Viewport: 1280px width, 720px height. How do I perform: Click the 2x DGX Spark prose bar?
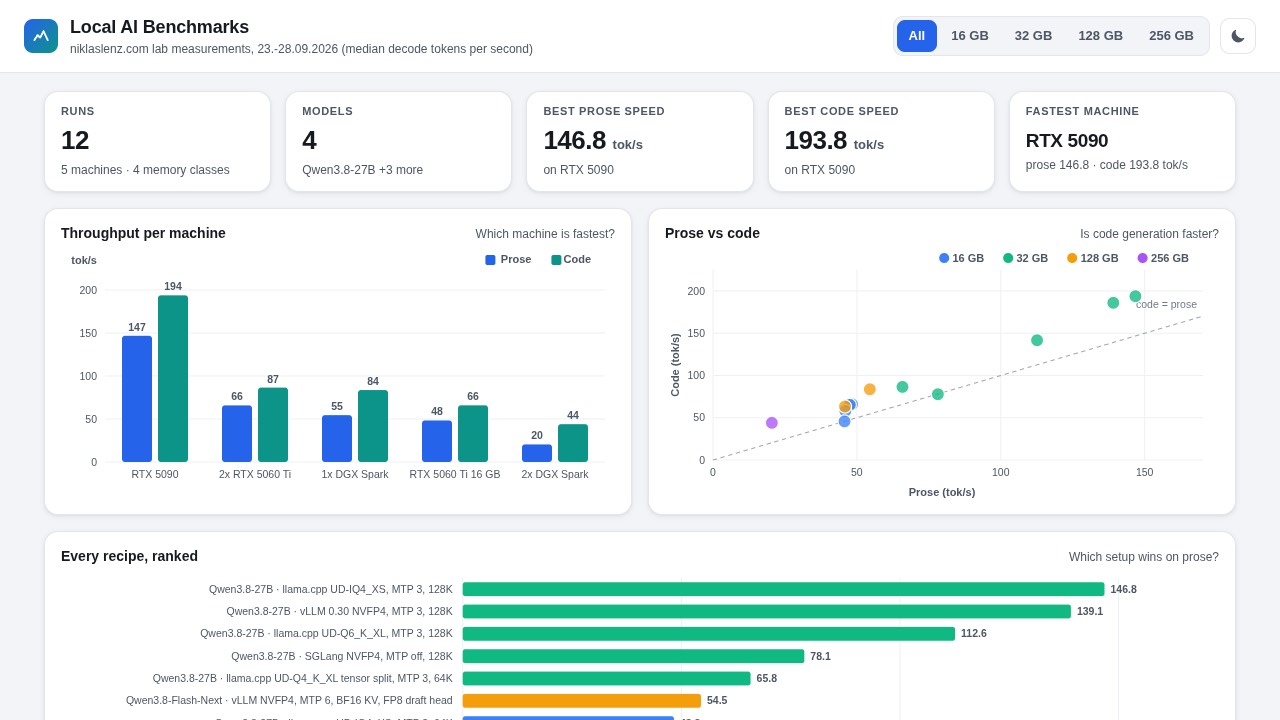(x=537, y=453)
